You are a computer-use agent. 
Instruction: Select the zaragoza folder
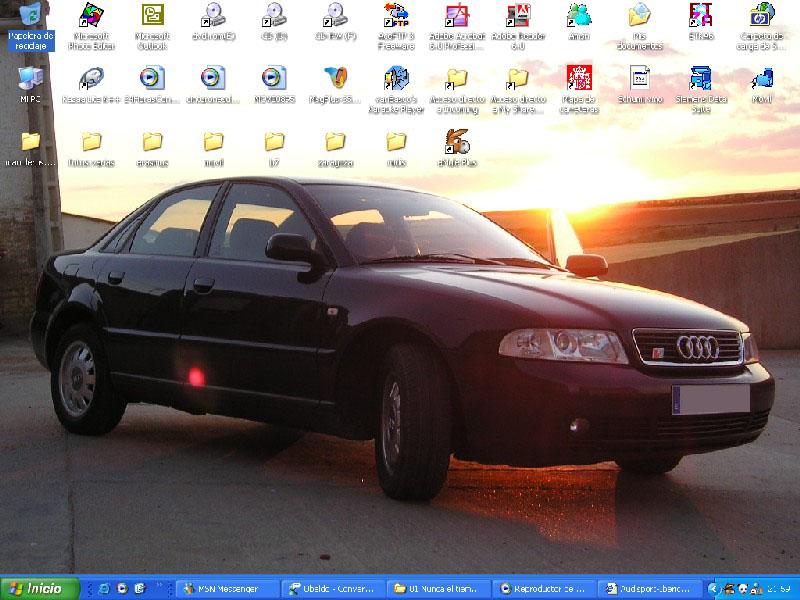coord(335,149)
